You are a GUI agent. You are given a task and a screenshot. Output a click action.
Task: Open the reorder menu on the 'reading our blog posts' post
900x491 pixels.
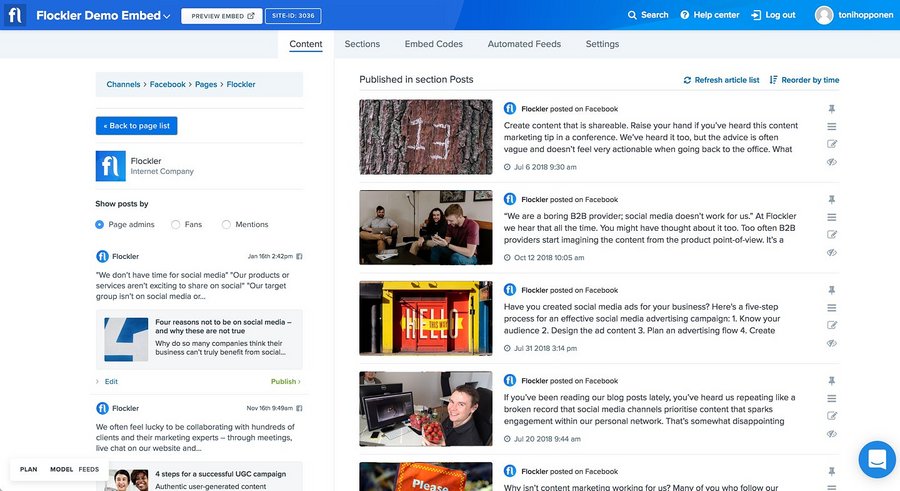click(832, 399)
